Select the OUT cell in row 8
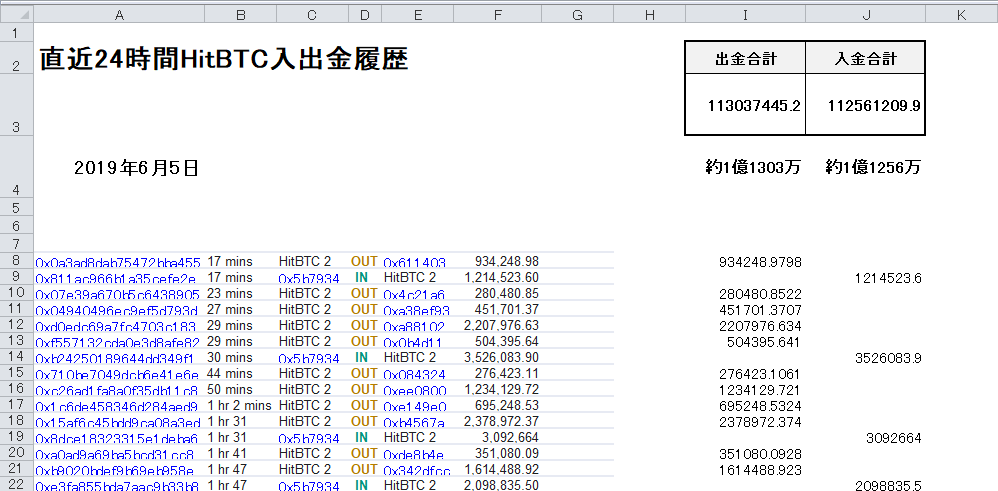 [364, 261]
